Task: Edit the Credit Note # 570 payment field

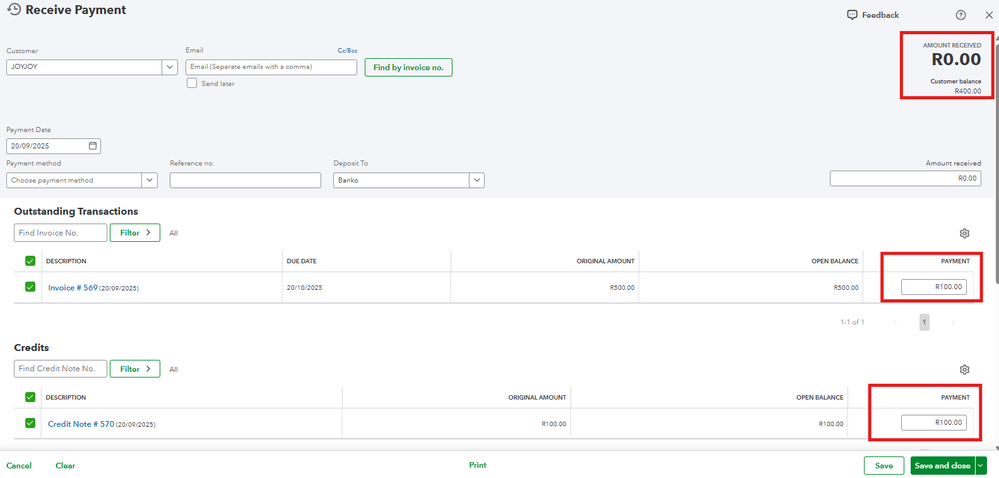Action: [x=933, y=423]
